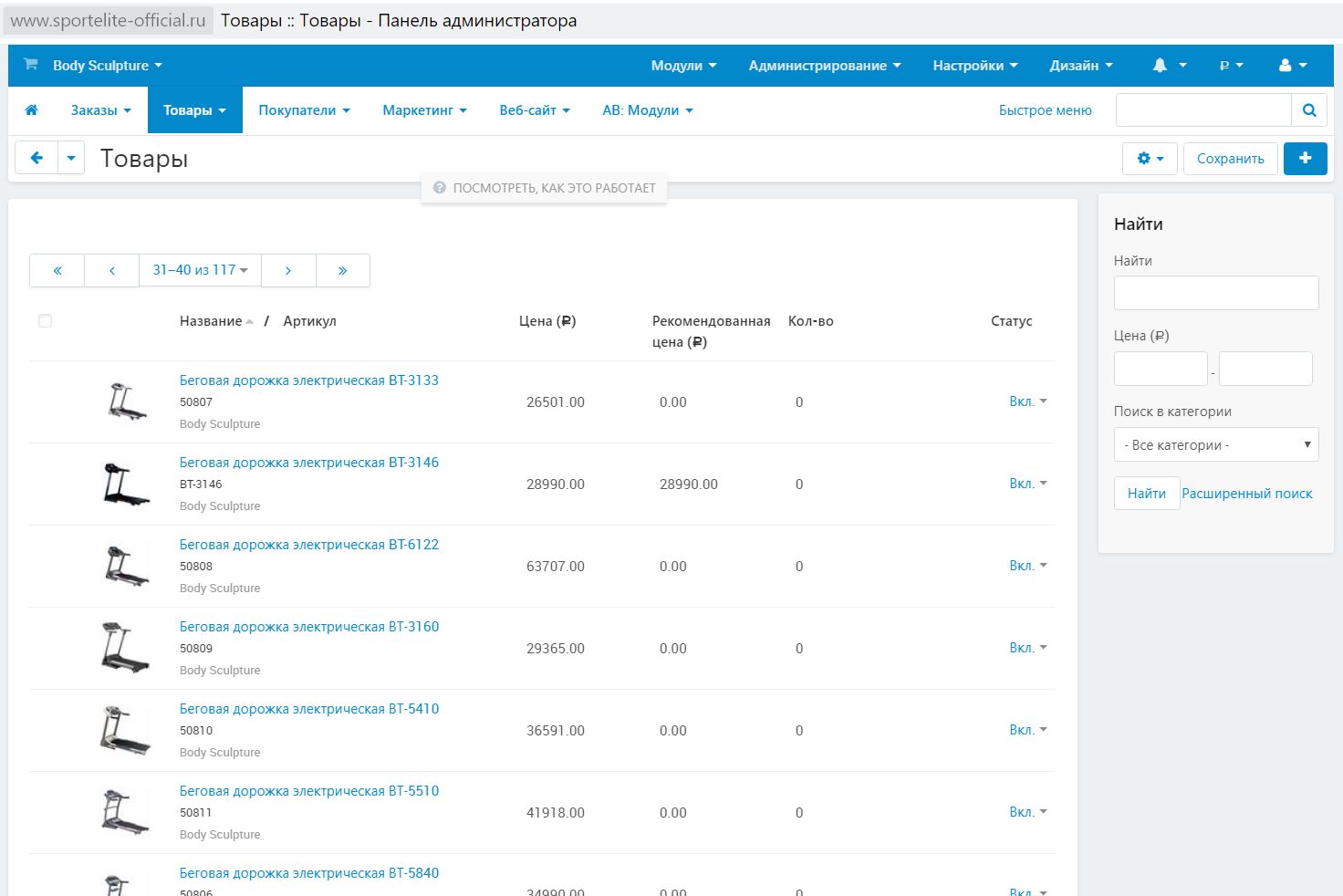This screenshot has width=1343, height=896.
Task: Expand the 31–40 из 117 pagination dropdown
Action: pyautogui.click(x=200, y=271)
